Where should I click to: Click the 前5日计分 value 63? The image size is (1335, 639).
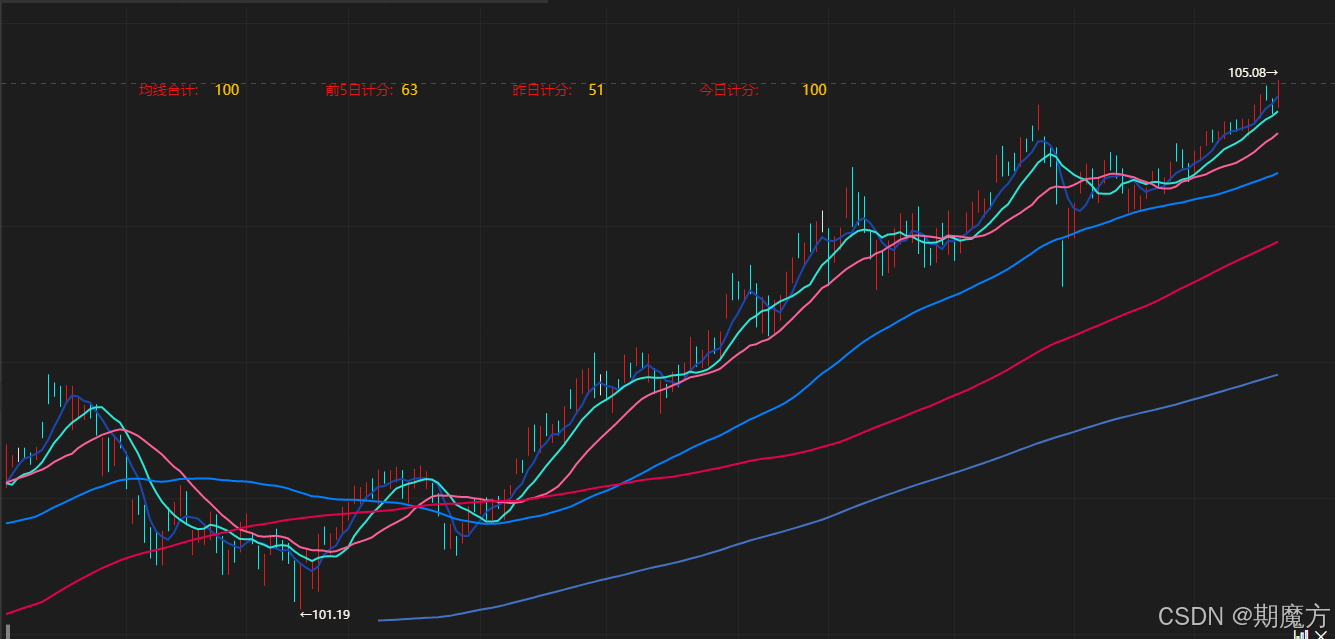[x=410, y=90]
